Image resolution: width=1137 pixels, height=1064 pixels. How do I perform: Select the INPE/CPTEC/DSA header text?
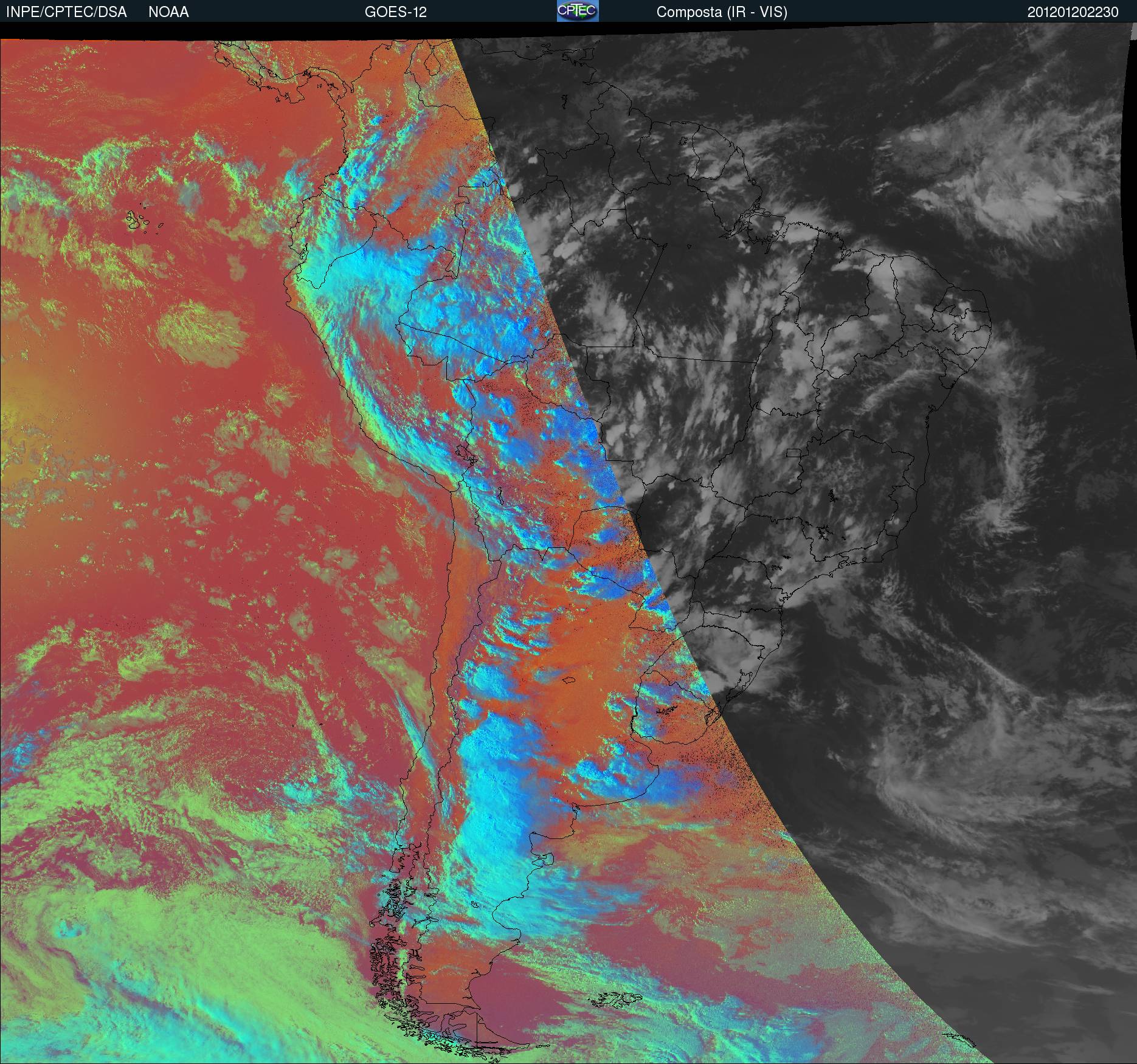click(66, 12)
